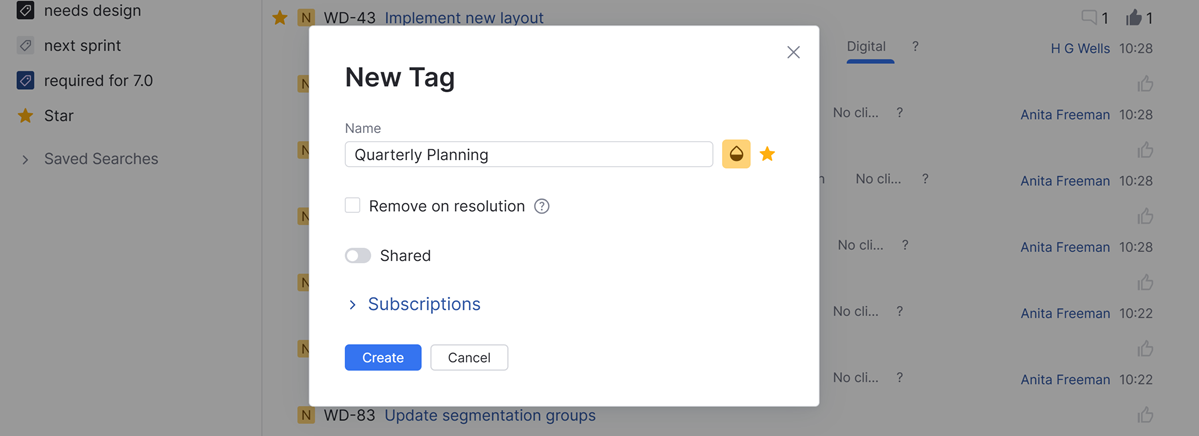Click the Create button
The height and width of the screenshot is (436, 1199).
click(x=383, y=357)
